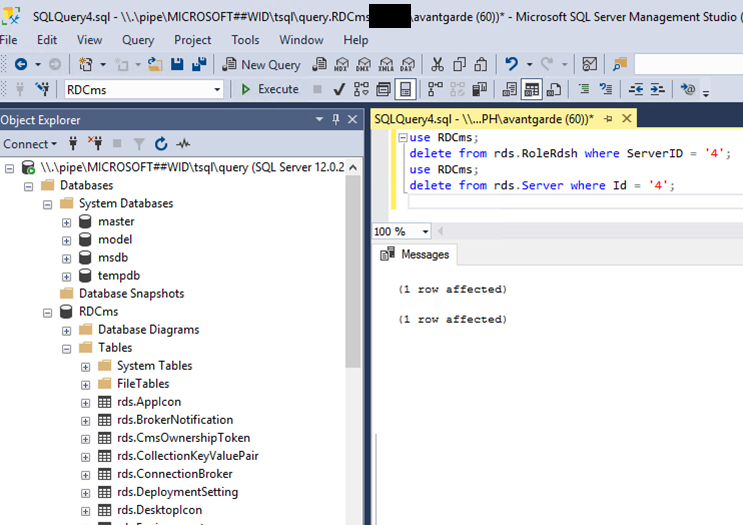Viewport: 743px width, 525px height.
Task: Click the Find in Files icon
Action: 620,64
